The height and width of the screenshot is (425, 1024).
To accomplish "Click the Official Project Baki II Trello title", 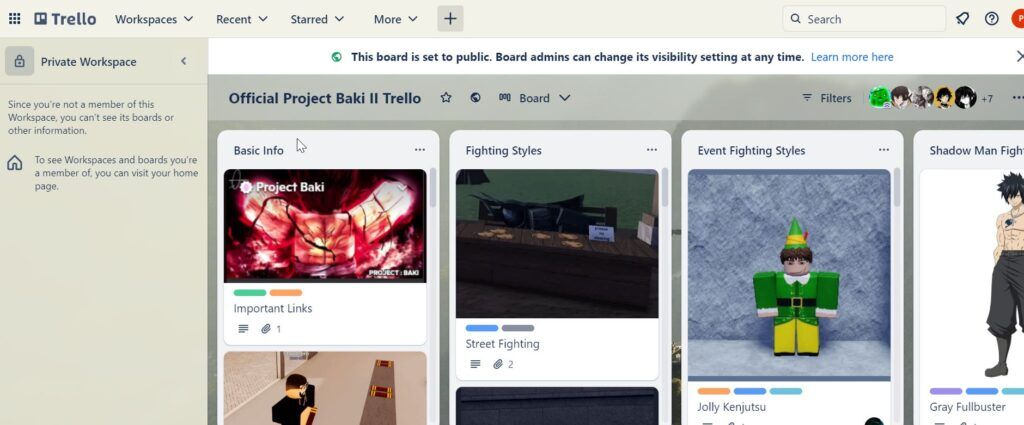I will pyautogui.click(x=325, y=98).
